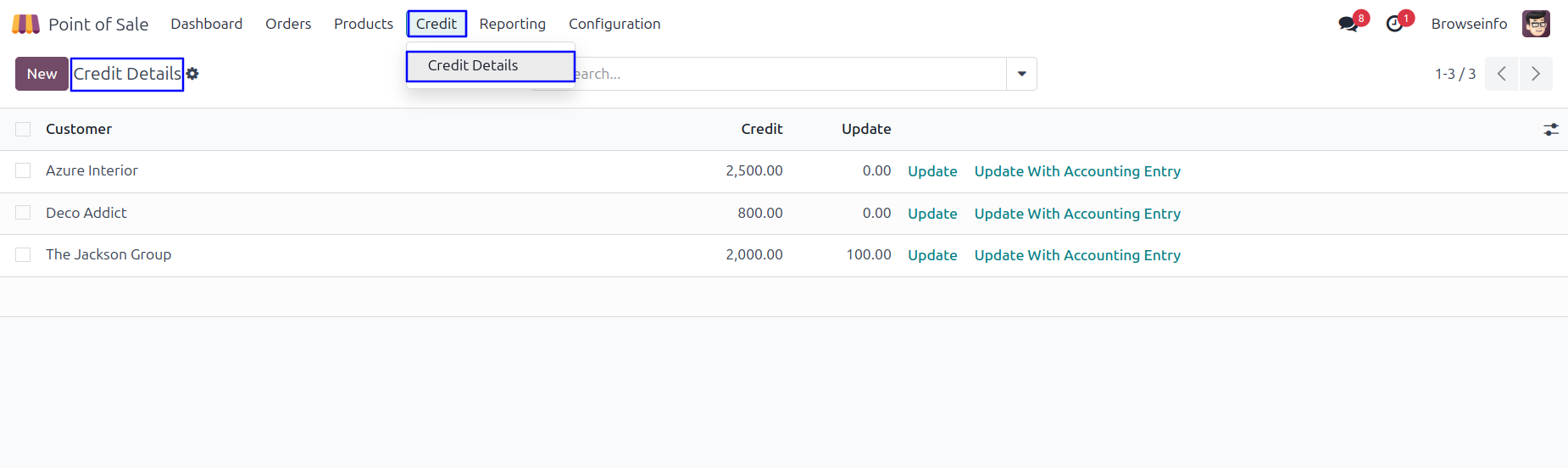Click the New button
The width and height of the screenshot is (1568, 468).
tap(42, 74)
